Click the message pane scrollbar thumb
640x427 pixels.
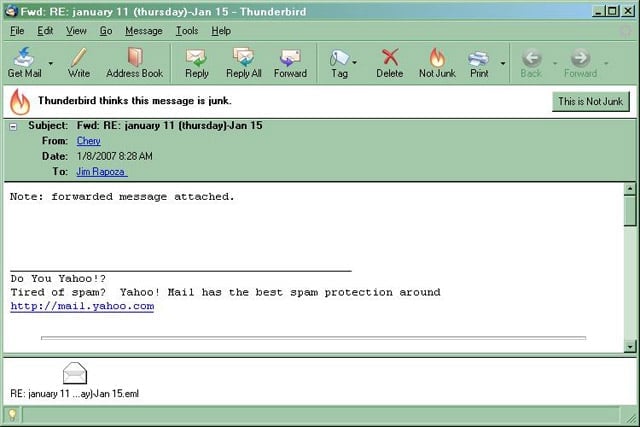tap(630, 210)
